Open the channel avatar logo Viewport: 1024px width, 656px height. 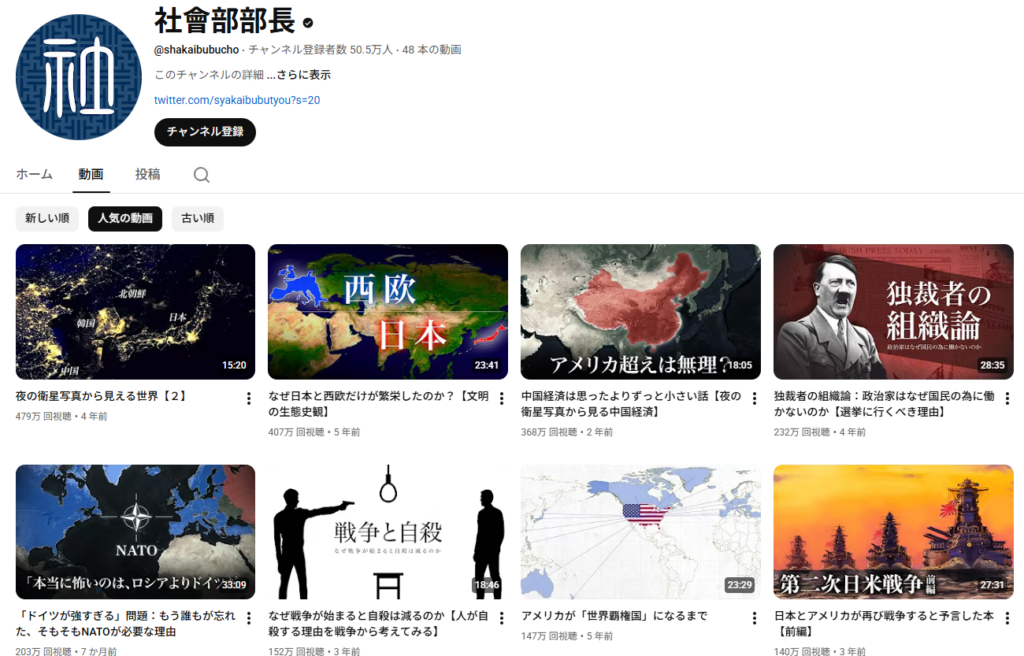click(77, 77)
